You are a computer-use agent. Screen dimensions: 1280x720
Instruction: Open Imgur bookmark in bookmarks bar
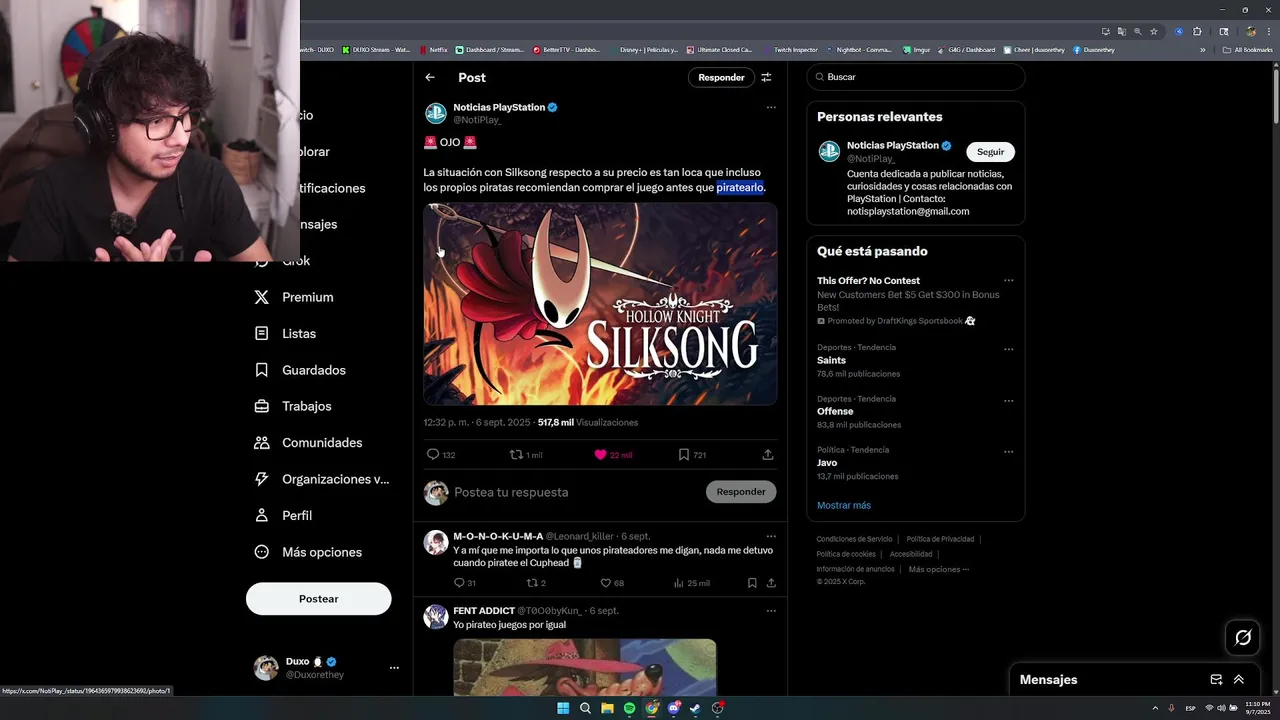916,49
